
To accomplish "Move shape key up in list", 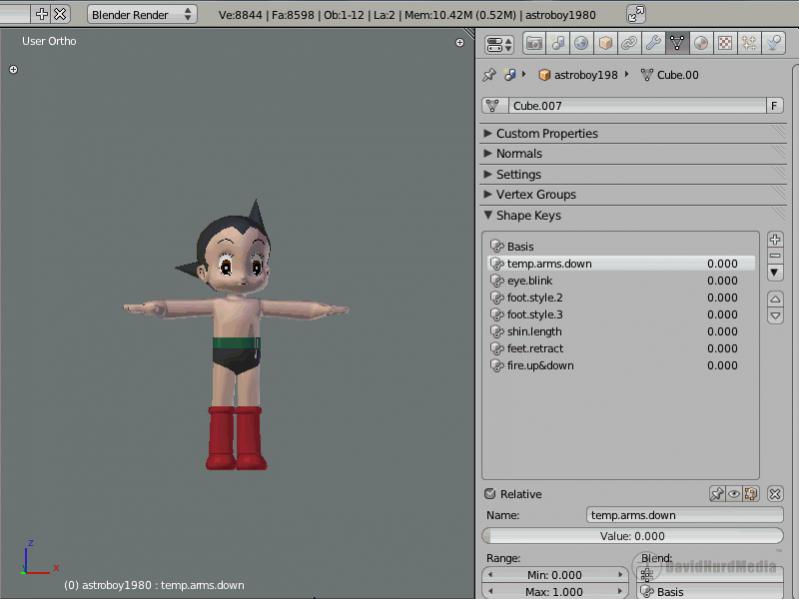I will tap(775, 299).
